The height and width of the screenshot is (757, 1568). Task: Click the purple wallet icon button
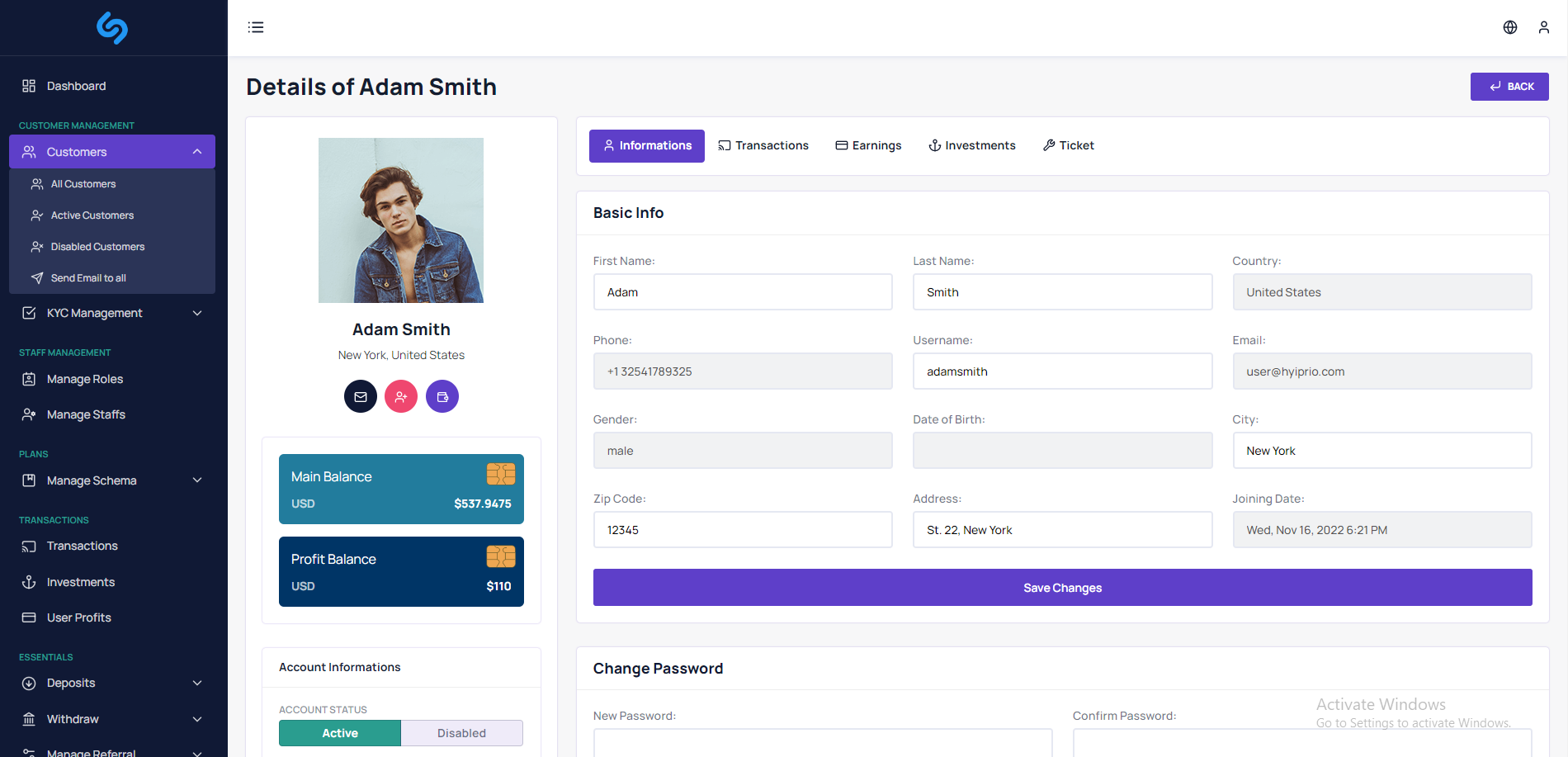point(442,396)
